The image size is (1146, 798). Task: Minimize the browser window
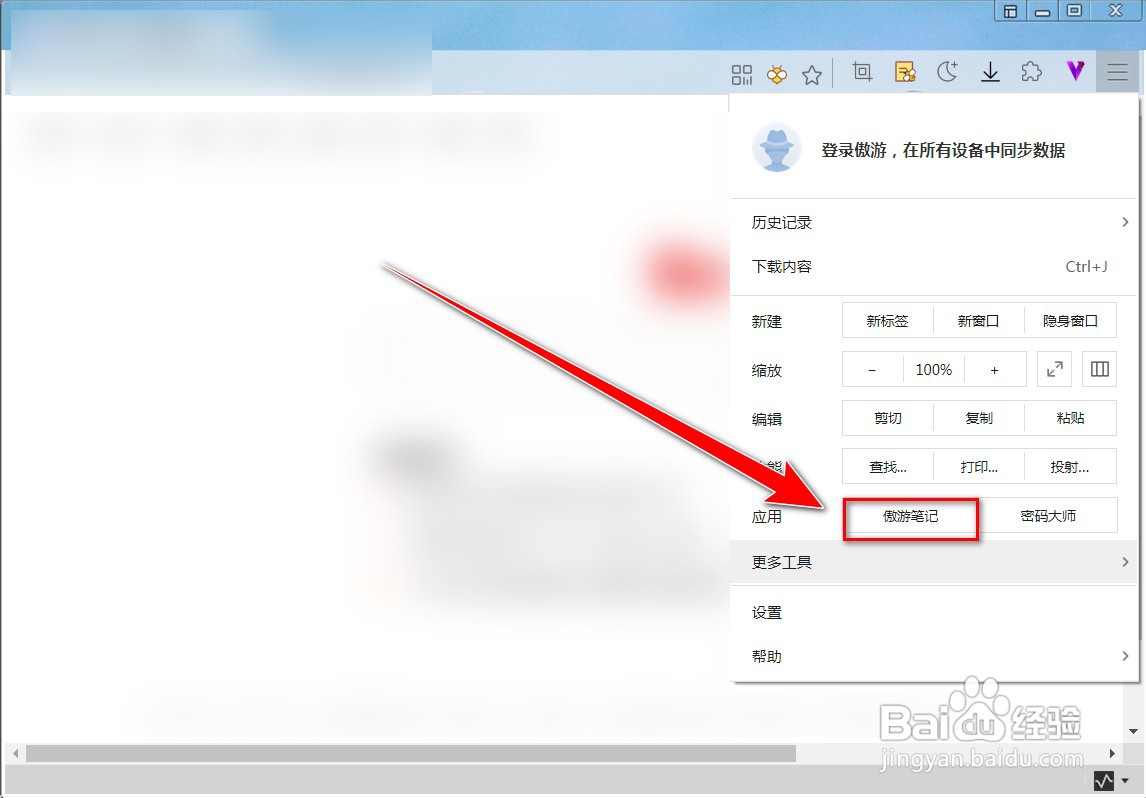(x=1042, y=11)
